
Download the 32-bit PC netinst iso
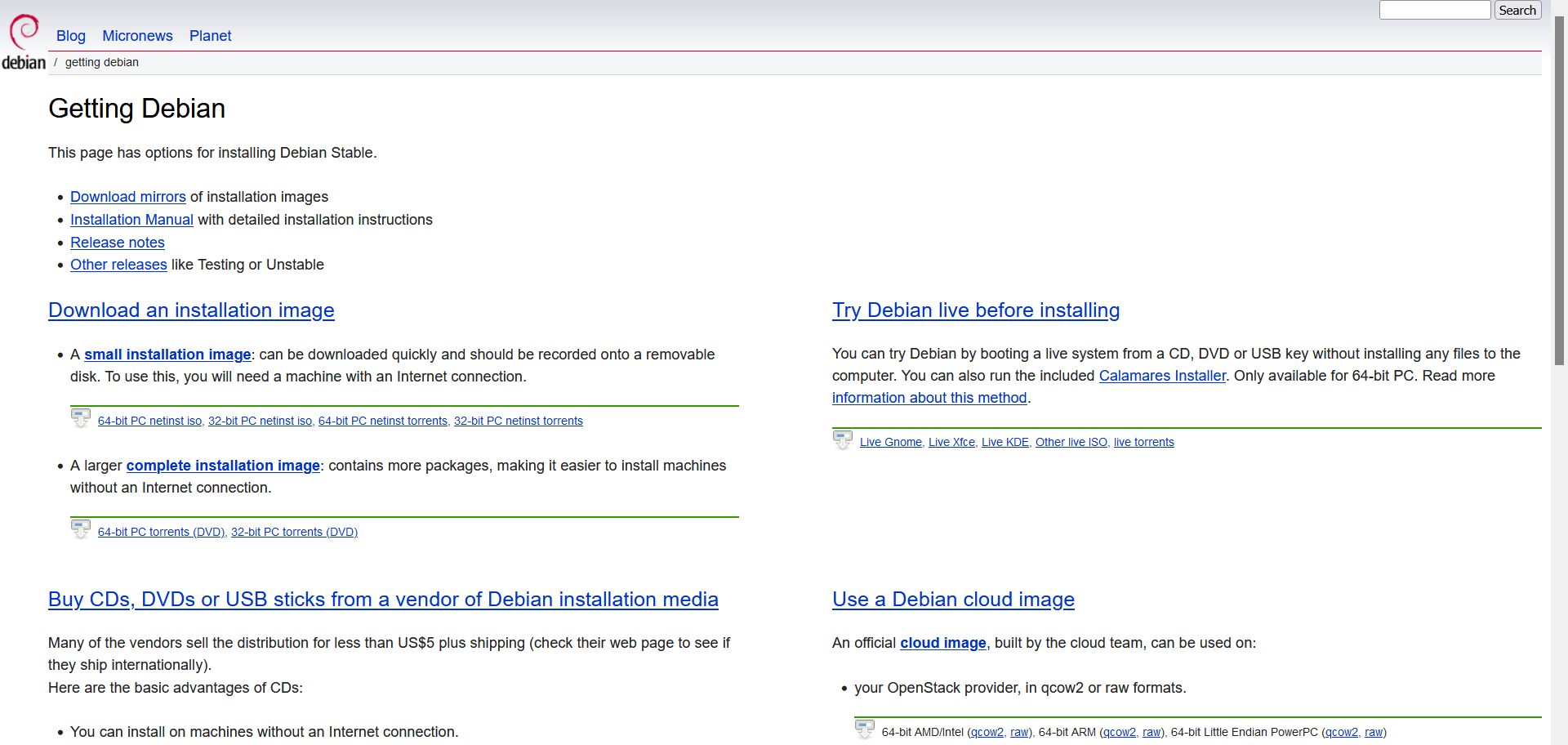260,421
